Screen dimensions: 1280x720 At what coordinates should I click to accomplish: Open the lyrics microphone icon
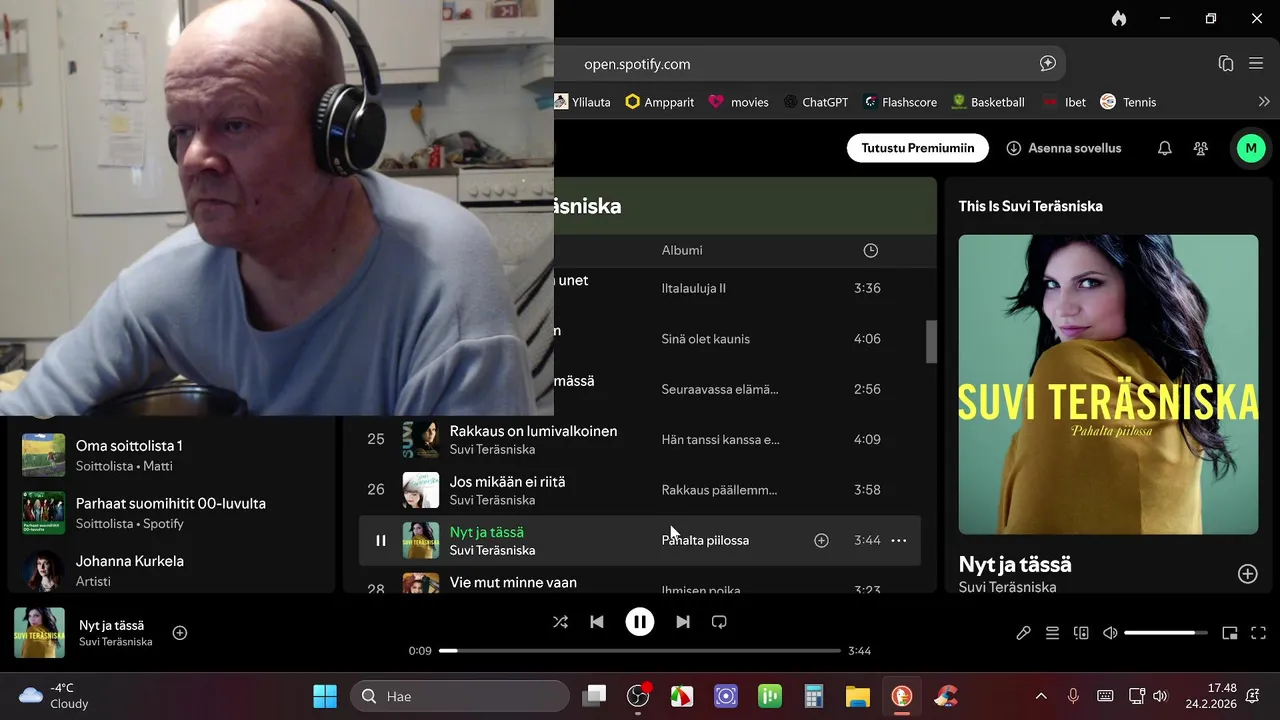pyautogui.click(x=1023, y=633)
